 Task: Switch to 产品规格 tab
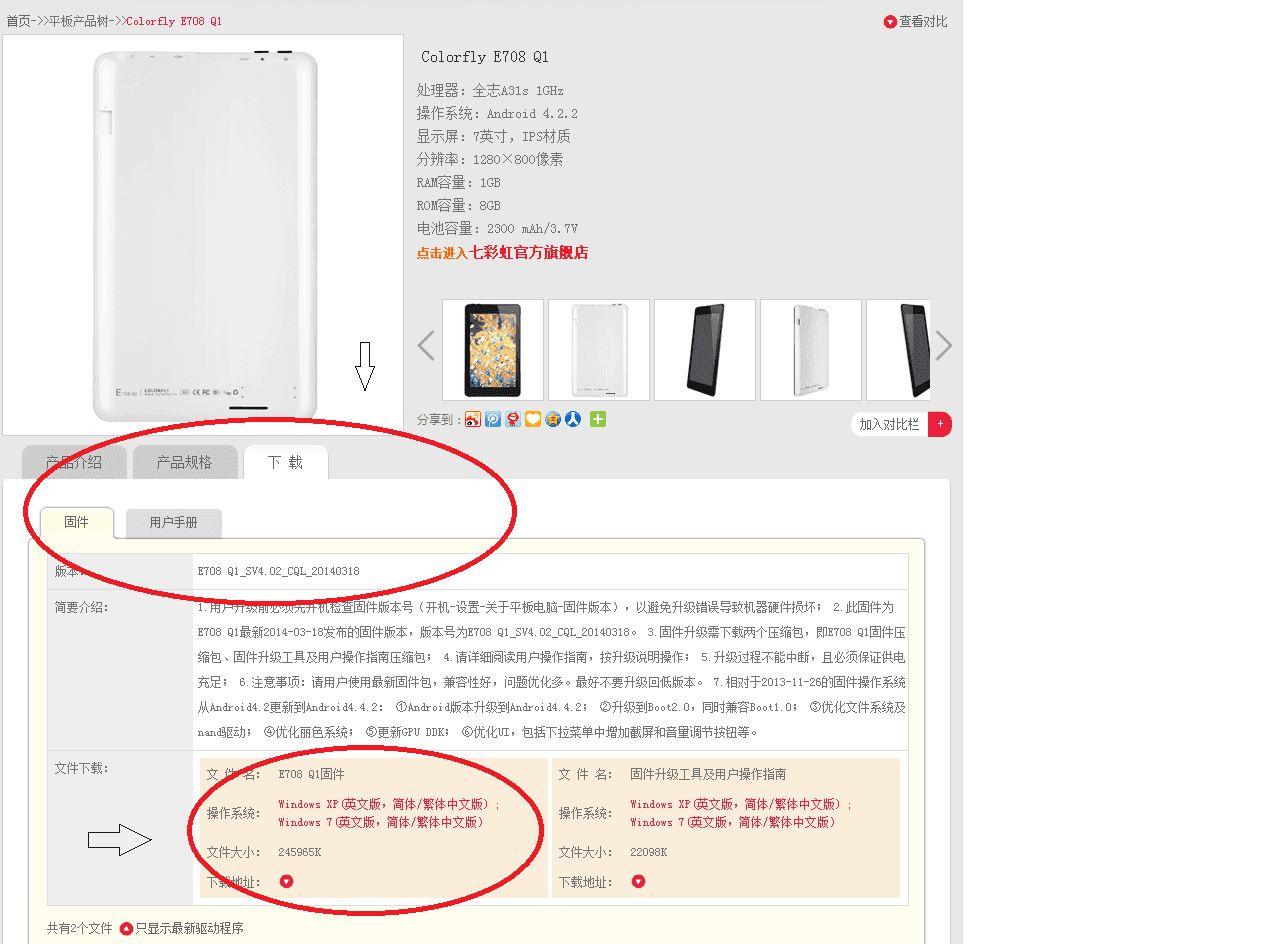pos(185,463)
